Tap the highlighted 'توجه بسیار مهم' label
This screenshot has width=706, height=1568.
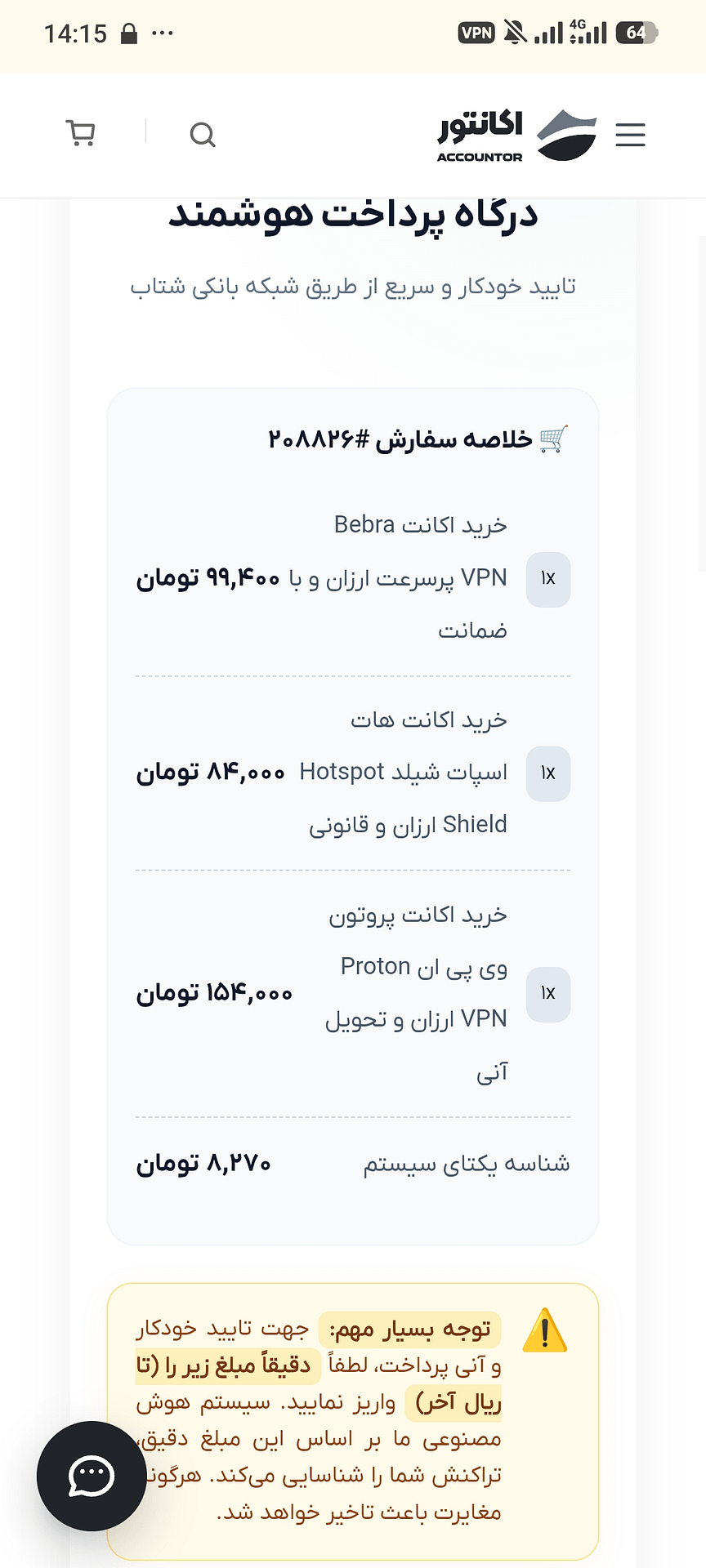click(409, 1330)
